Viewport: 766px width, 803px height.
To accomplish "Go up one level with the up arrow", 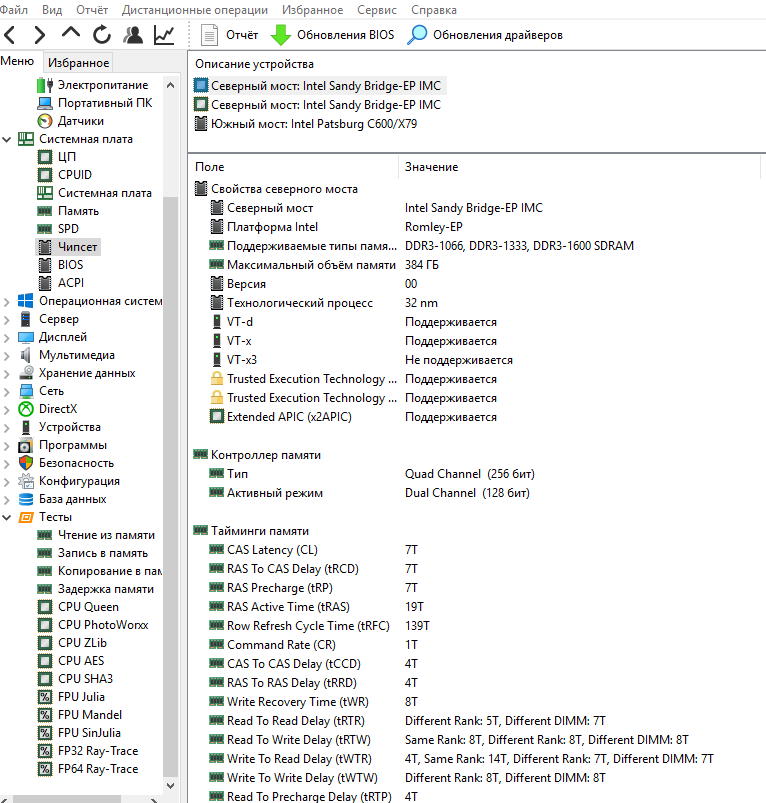I will [x=71, y=33].
